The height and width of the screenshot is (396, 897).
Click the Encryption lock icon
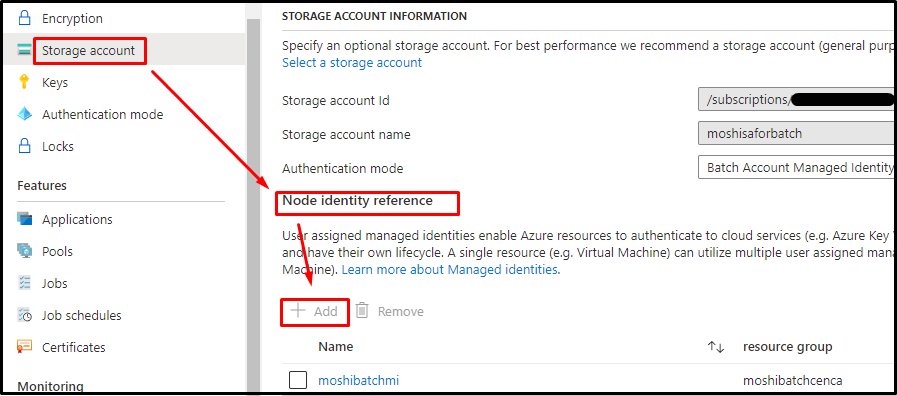pos(24,18)
